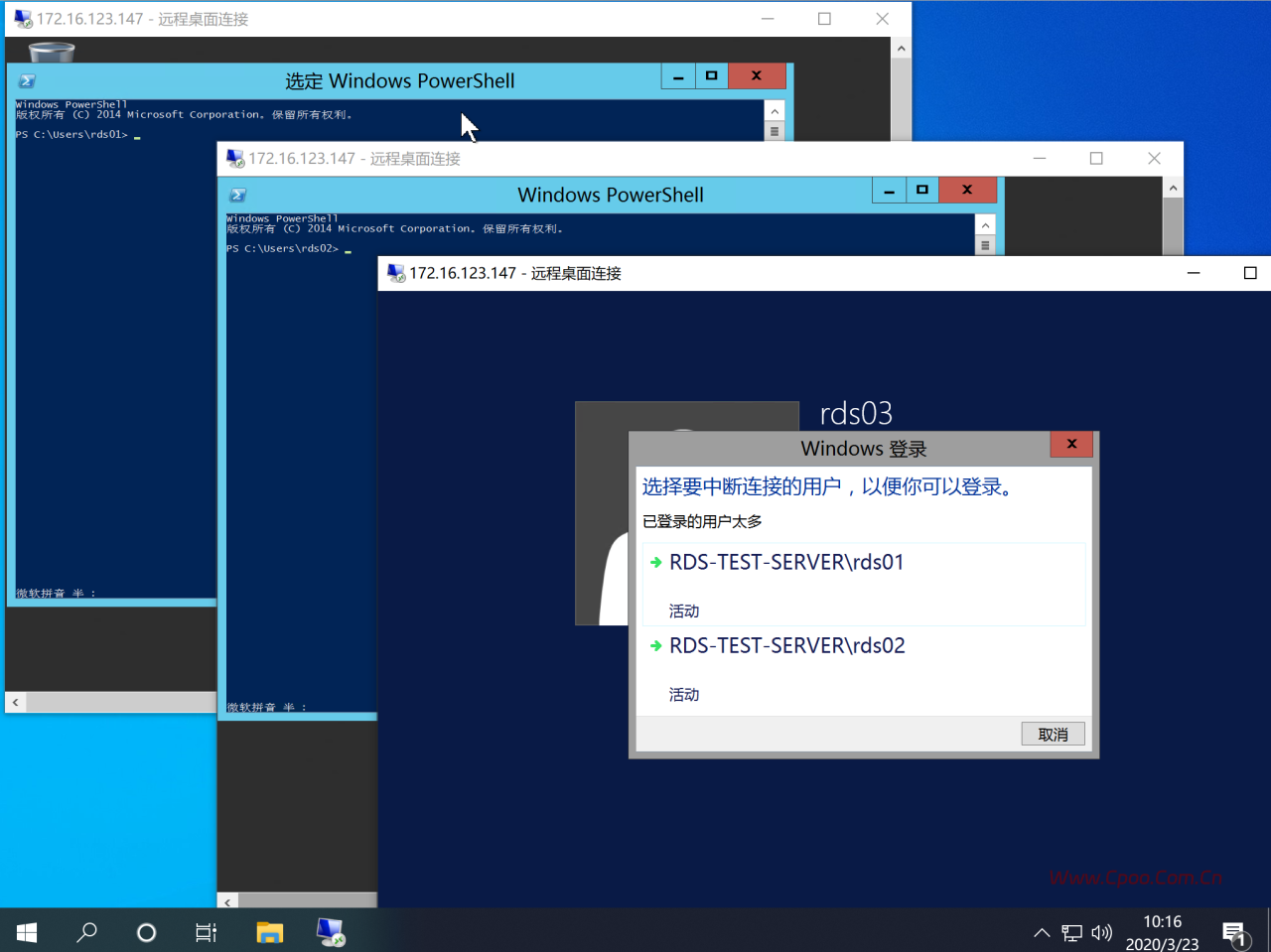Minimize the third remote desktop window
This screenshot has width=1271, height=952.
pos(1194,273)
